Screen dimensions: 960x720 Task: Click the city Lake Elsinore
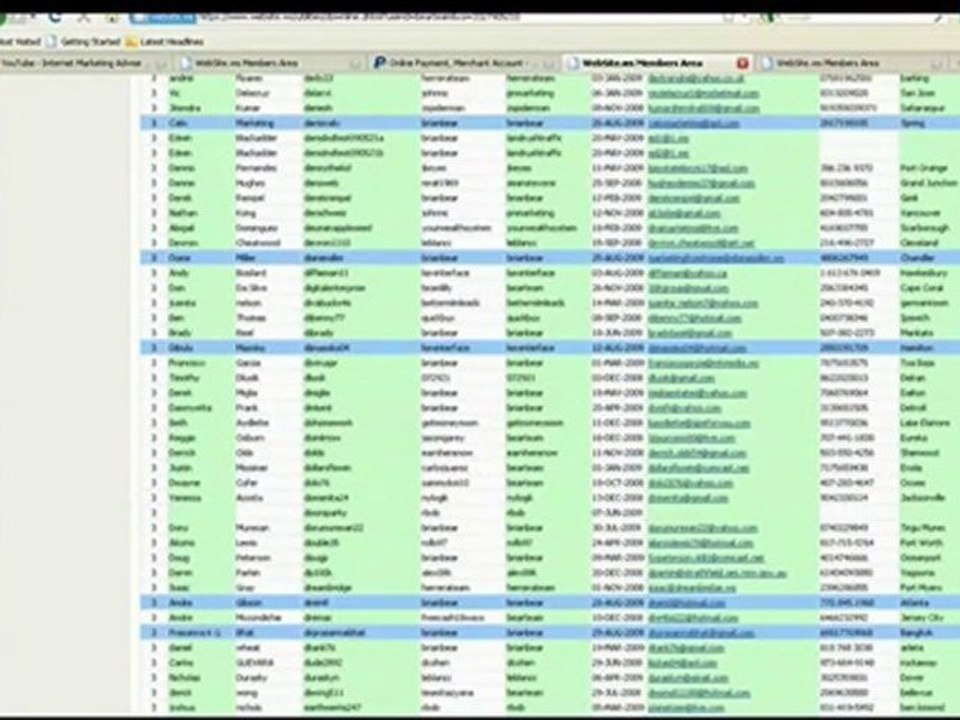[x=924, y=423]
